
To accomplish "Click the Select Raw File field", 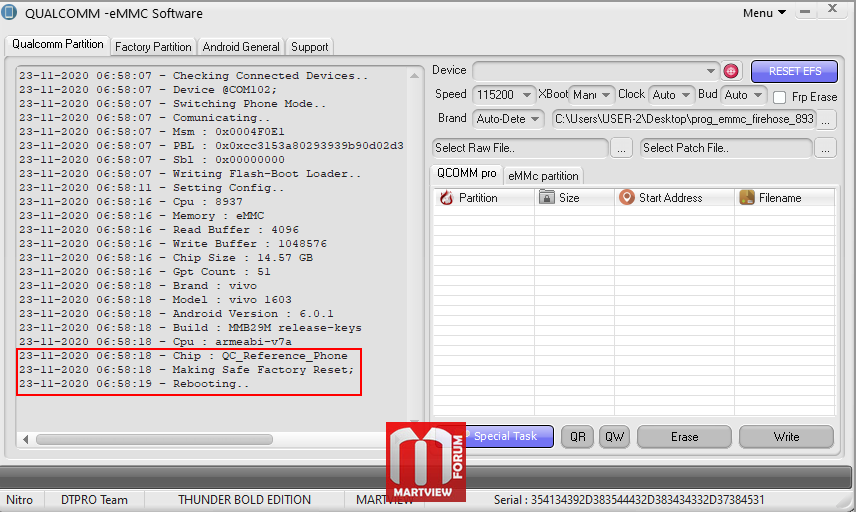I will coord(520,148).
